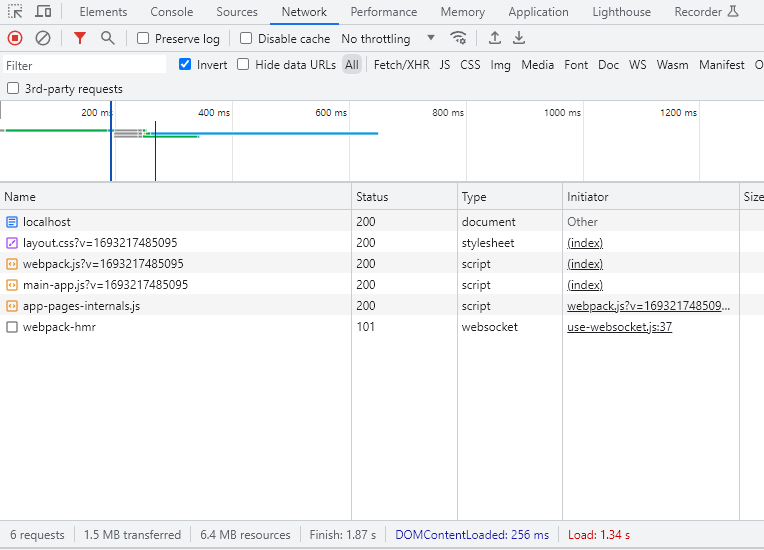
Task: Click the app-pages-internals.js script icon
Action: click(x=12, y=306)
